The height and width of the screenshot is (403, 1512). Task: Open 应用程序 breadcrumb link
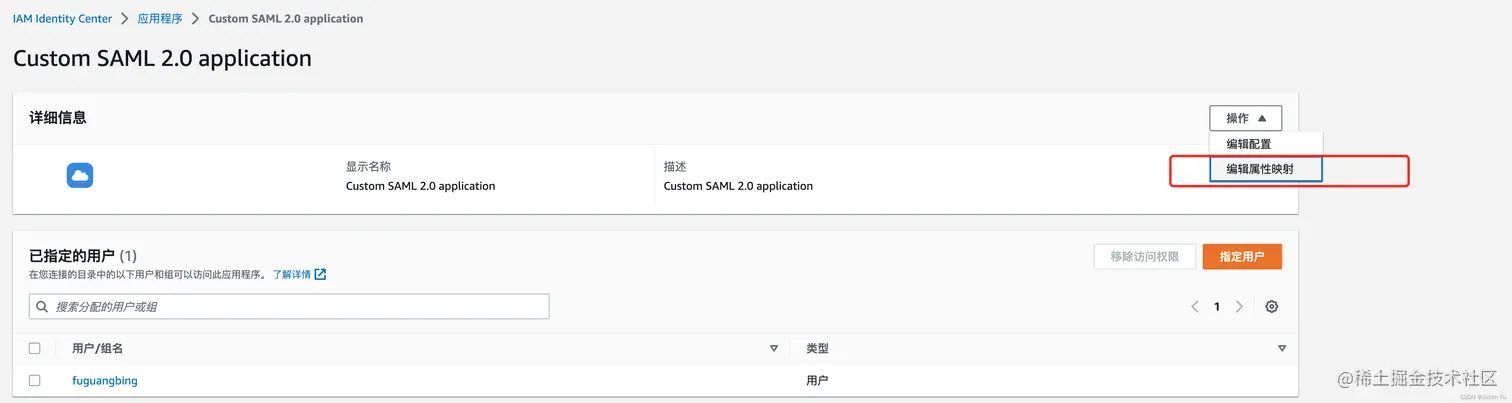point(160,19)
